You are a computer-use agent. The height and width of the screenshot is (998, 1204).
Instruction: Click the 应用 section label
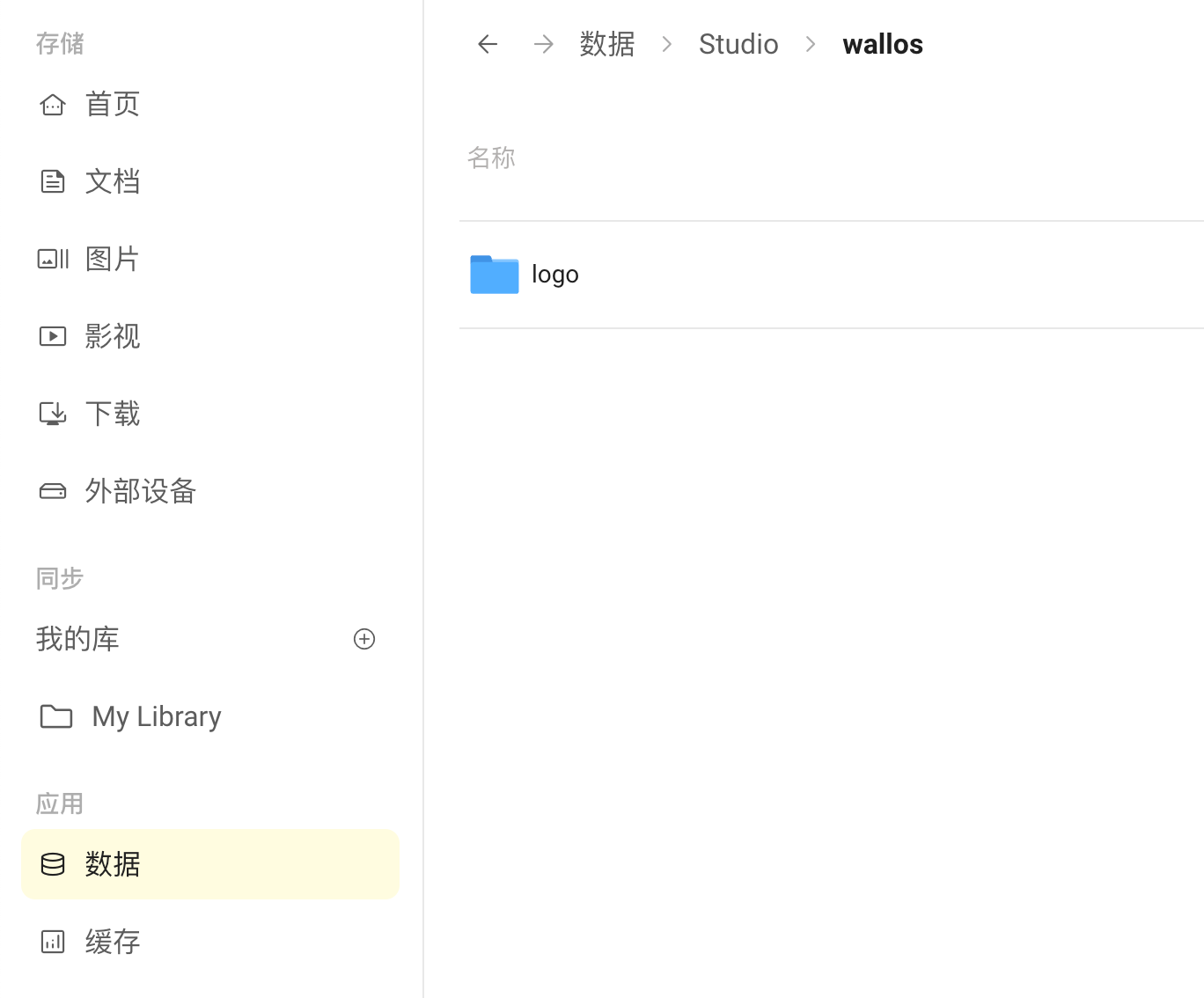60,804
